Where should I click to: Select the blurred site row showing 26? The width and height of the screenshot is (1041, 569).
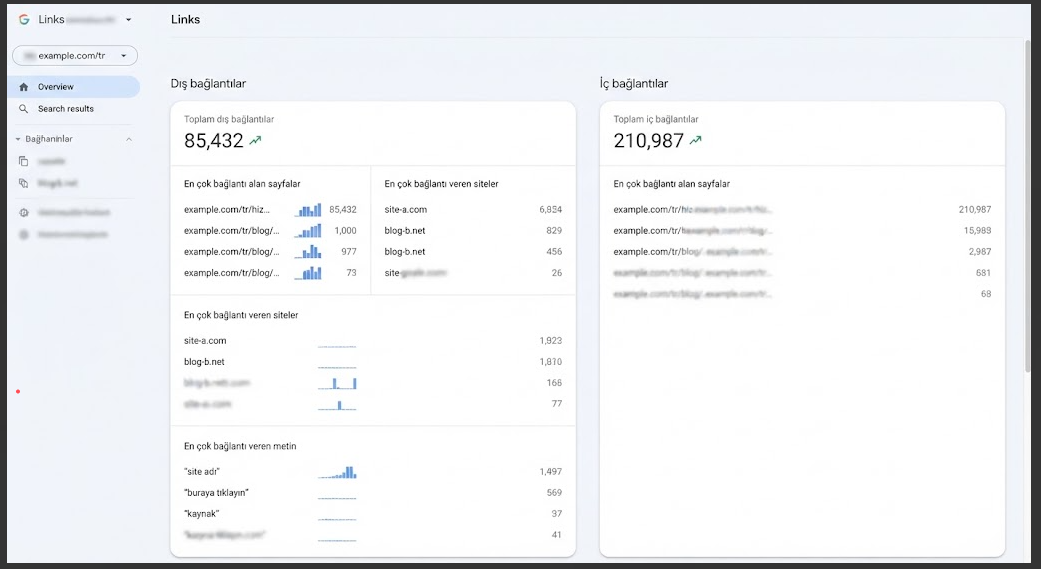click(473, 273)
